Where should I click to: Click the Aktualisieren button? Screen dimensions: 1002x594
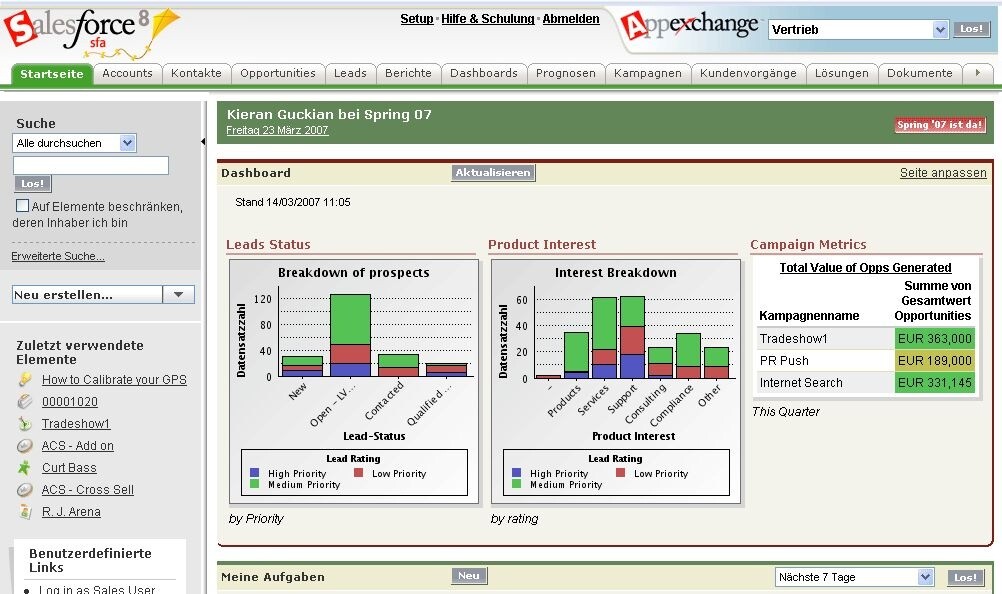click(492, 172)
